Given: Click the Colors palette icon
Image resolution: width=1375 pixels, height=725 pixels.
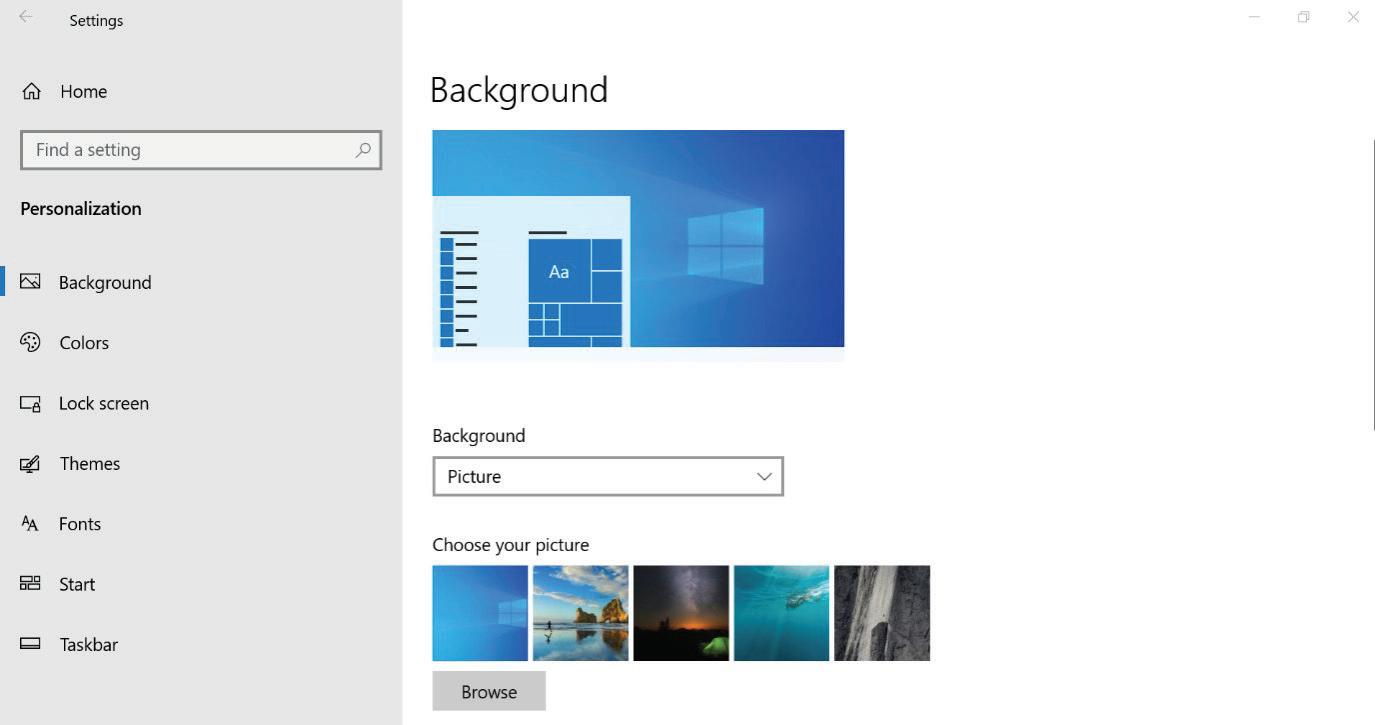Looking at the screenshot, I should pyautogui.click(x=30, y=342).
